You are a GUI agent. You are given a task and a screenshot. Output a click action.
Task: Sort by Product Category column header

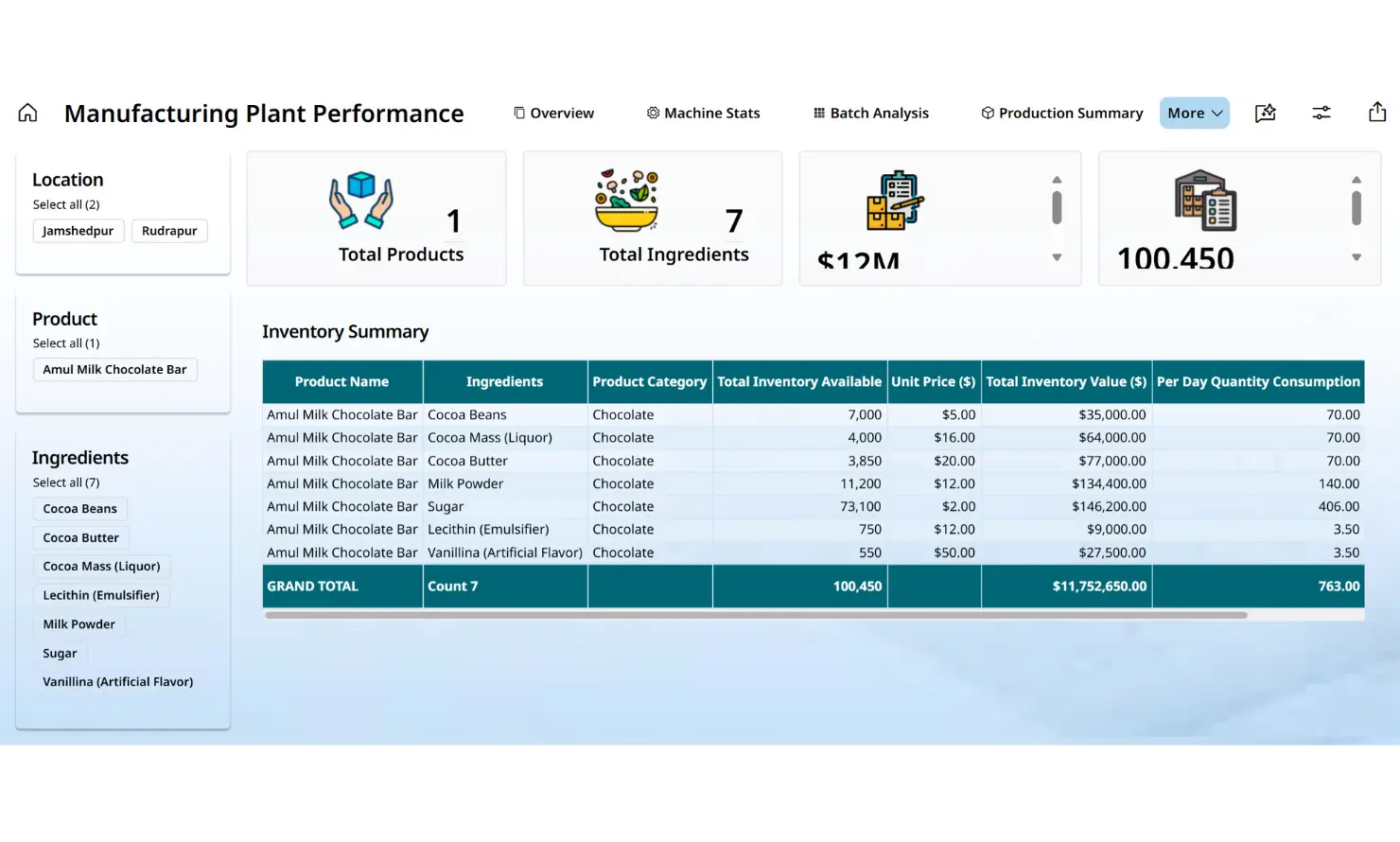[650, 382]
